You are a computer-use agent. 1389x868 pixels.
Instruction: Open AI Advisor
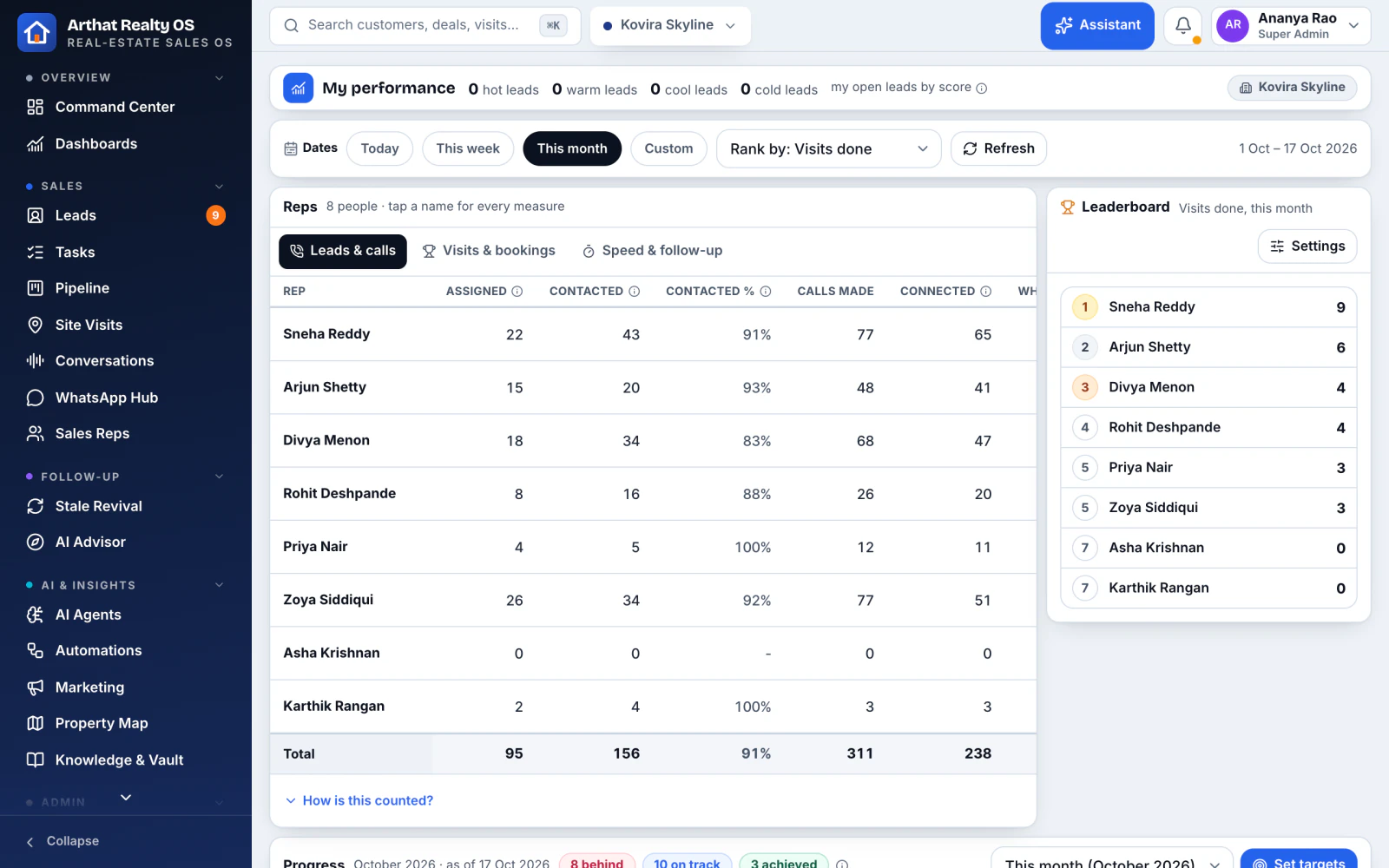click(126, 542)
